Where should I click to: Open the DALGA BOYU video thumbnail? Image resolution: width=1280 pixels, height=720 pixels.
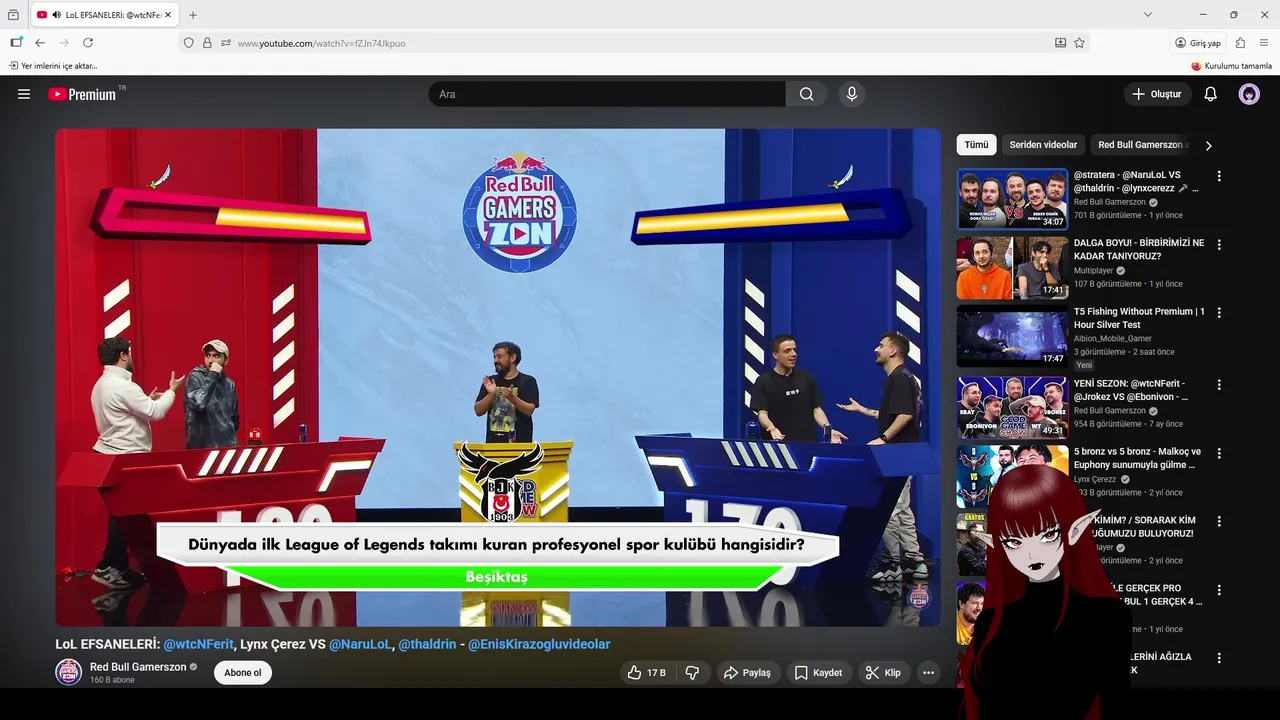[x=1012, y=267]
